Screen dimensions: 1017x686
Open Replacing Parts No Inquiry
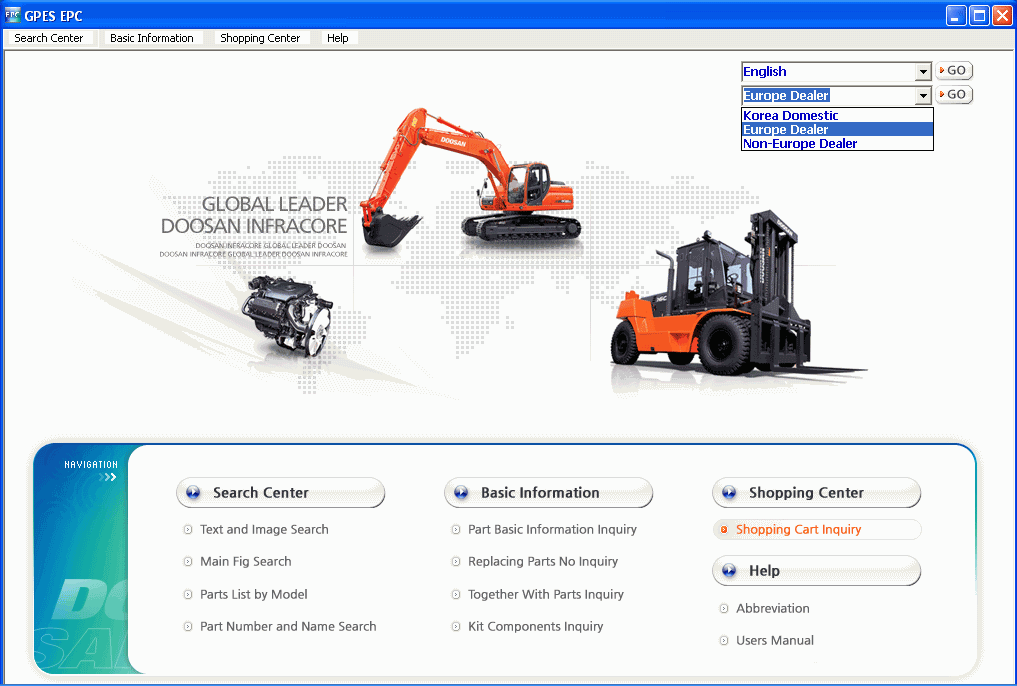pos(543,562)
